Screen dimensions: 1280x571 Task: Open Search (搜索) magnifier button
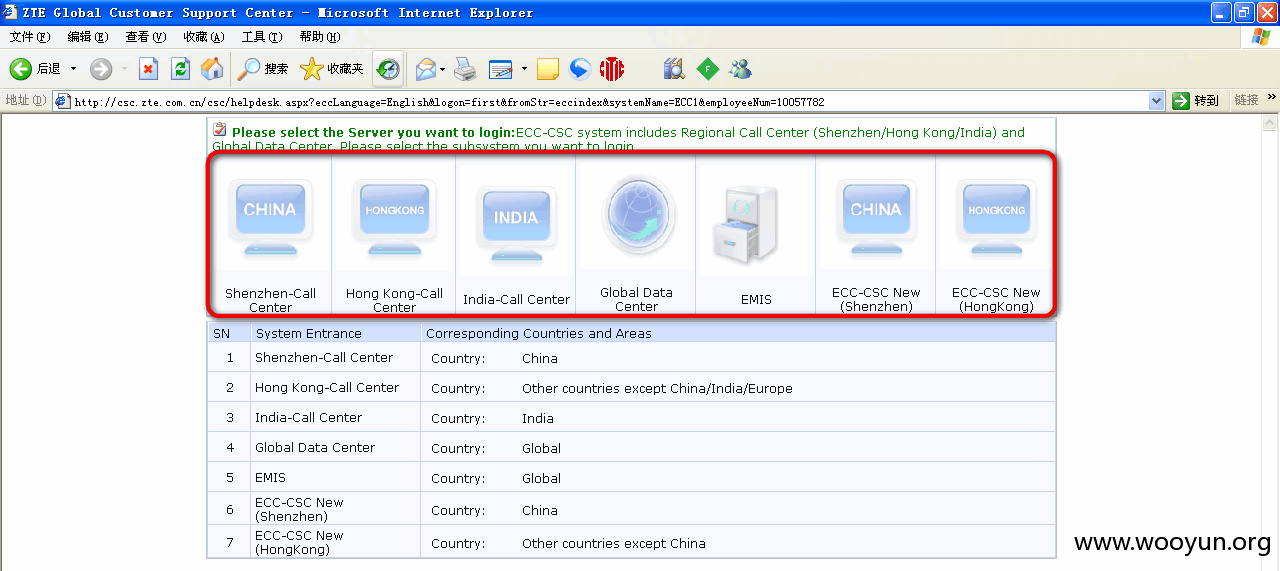coord(263,69)
